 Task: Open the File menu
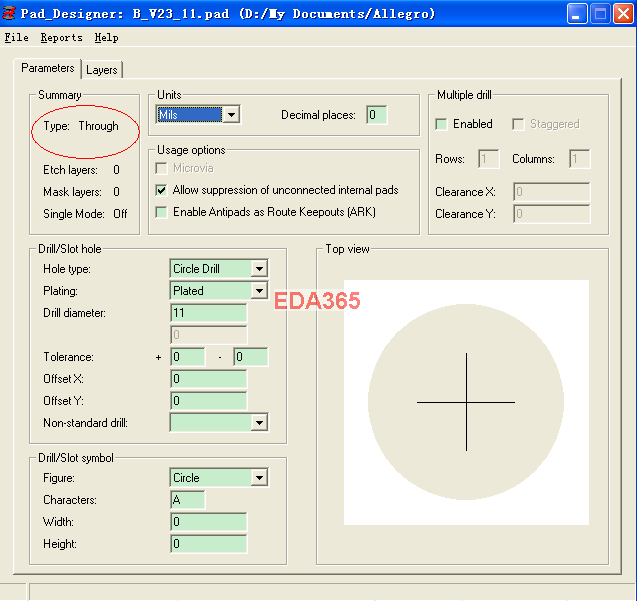point(16,37)
